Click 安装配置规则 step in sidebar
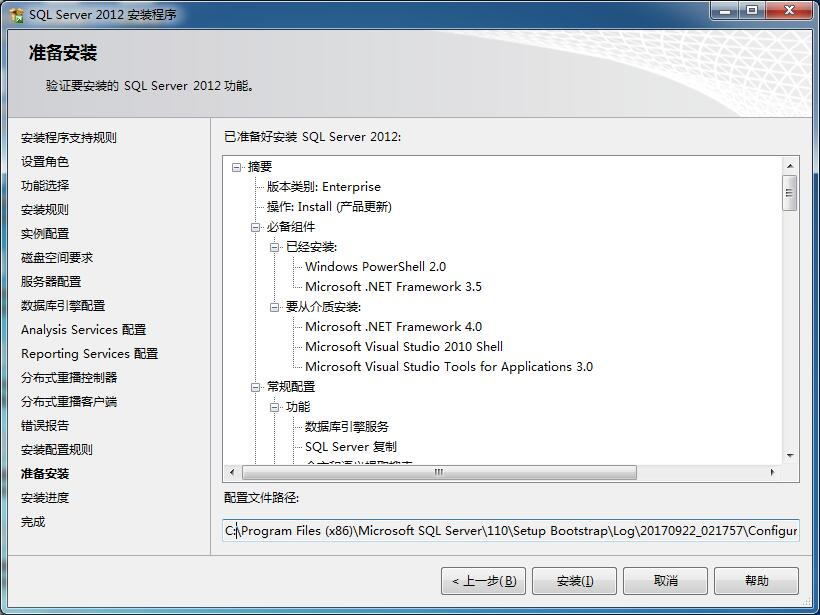820x615 pixels. click(57, 450)
